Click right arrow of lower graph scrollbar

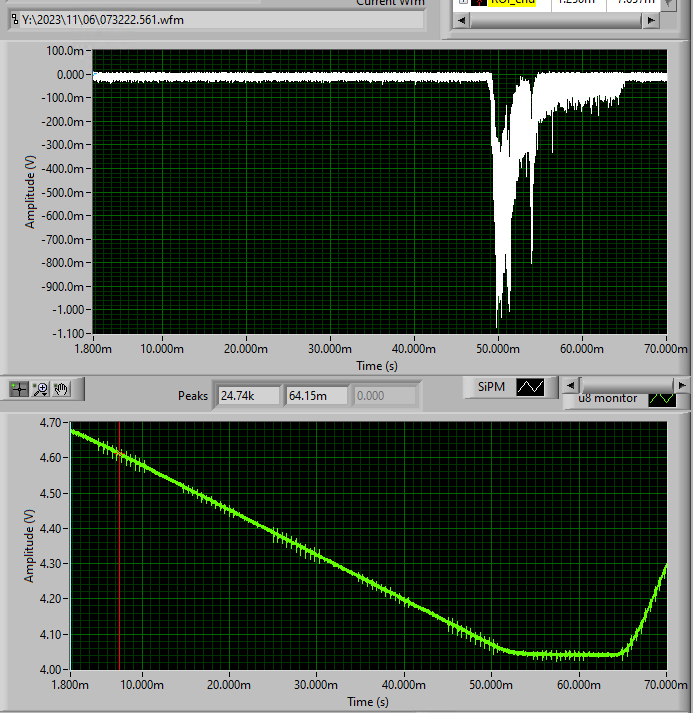pos(682,385)
